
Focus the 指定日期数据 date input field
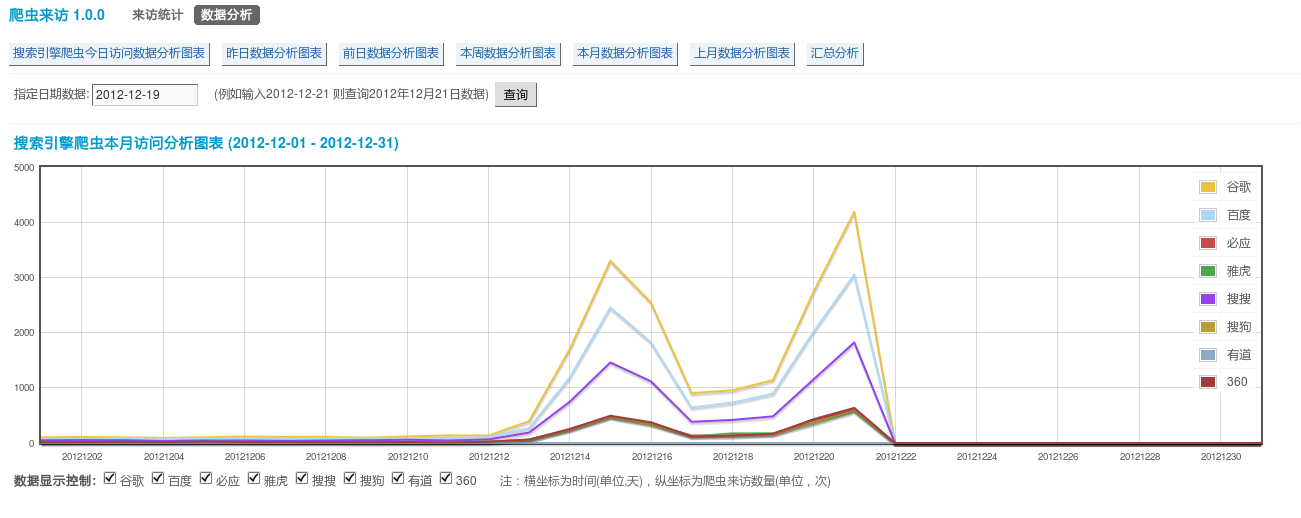coord(145,95)
